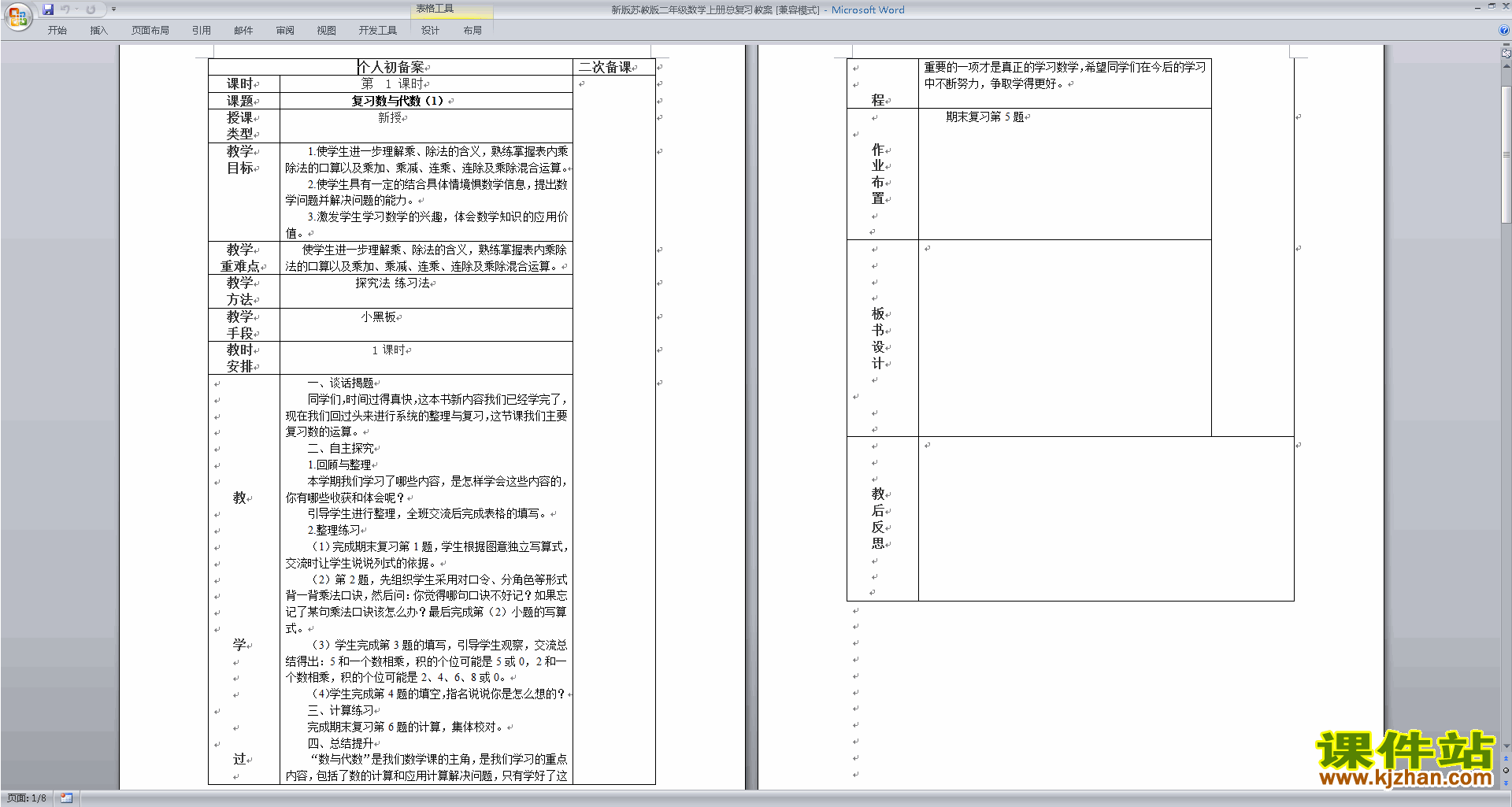The width and height of the screenshot is (1512, 807).
Task: Open the 开始 ribbon tab
Action: [x=57, y=31]
